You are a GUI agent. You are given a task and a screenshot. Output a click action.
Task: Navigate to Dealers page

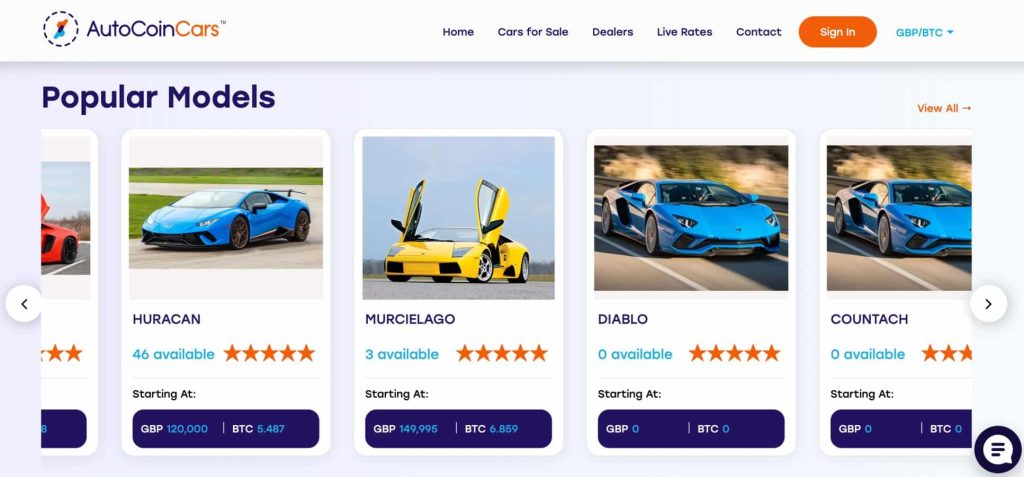pos(613,31)
